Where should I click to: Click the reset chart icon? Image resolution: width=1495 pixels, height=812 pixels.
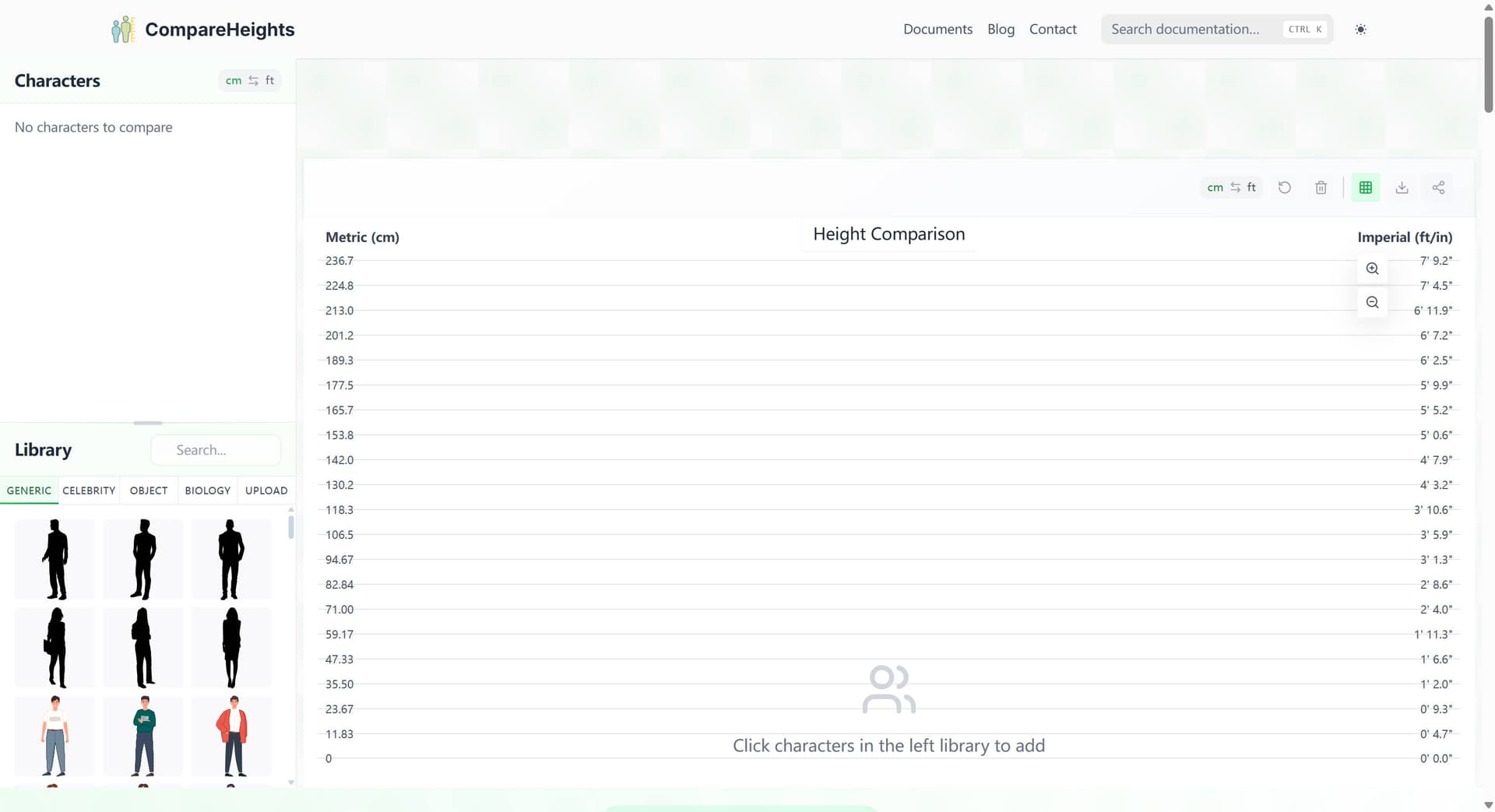pyautogui.click(x=1285, y=188)
